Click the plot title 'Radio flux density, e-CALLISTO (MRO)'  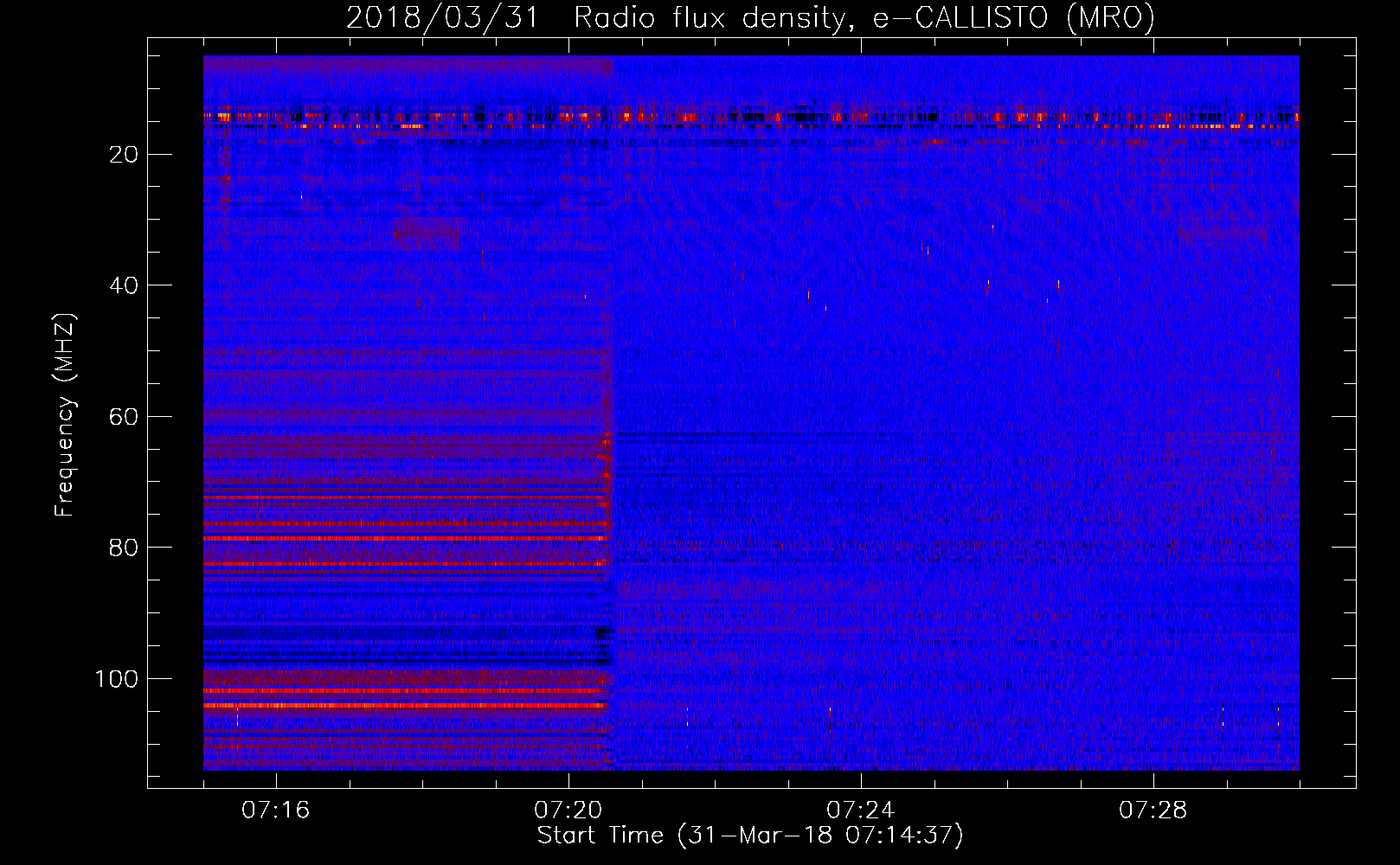[x=864, y=18]
